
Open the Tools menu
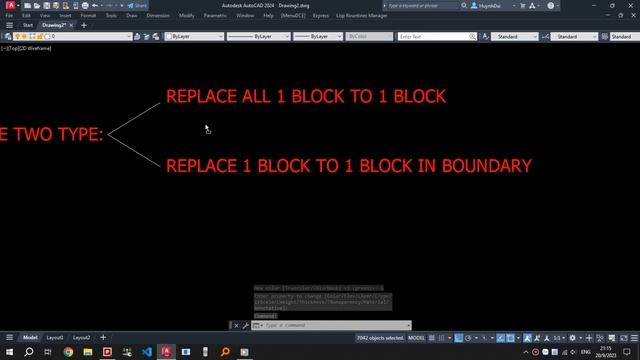(x=111, y=16)
